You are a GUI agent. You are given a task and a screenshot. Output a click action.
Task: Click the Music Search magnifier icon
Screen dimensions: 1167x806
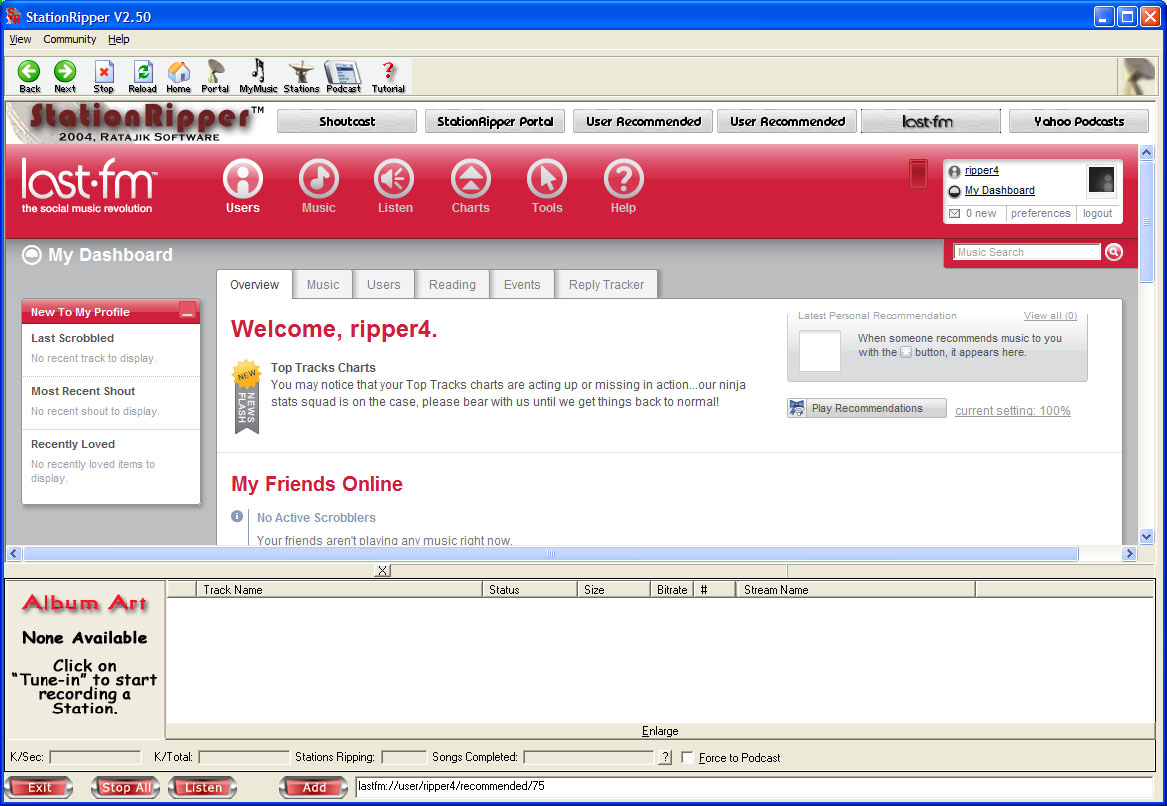pos(1113,252)
